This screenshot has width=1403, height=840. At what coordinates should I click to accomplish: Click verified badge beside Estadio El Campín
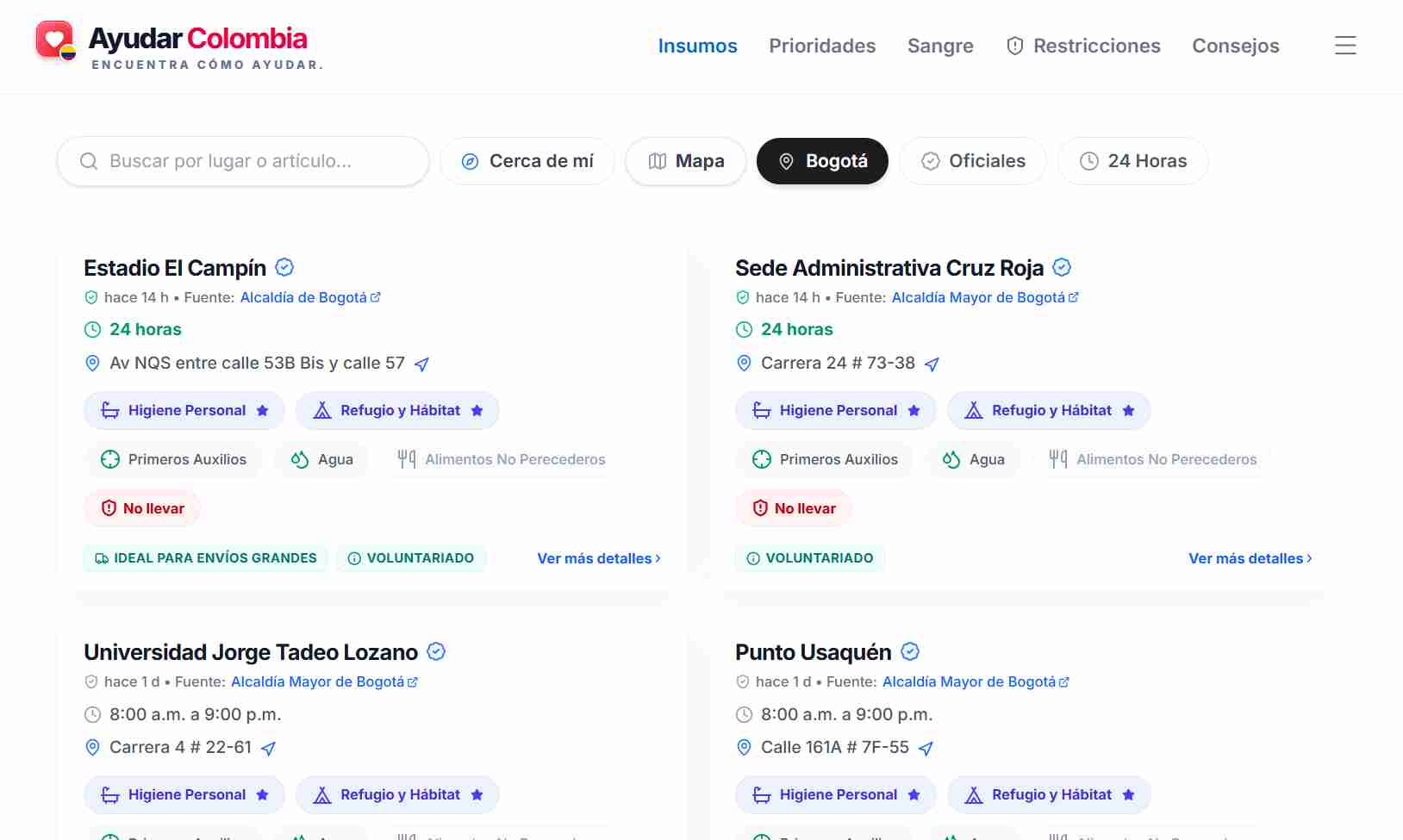tap(284, 268)
